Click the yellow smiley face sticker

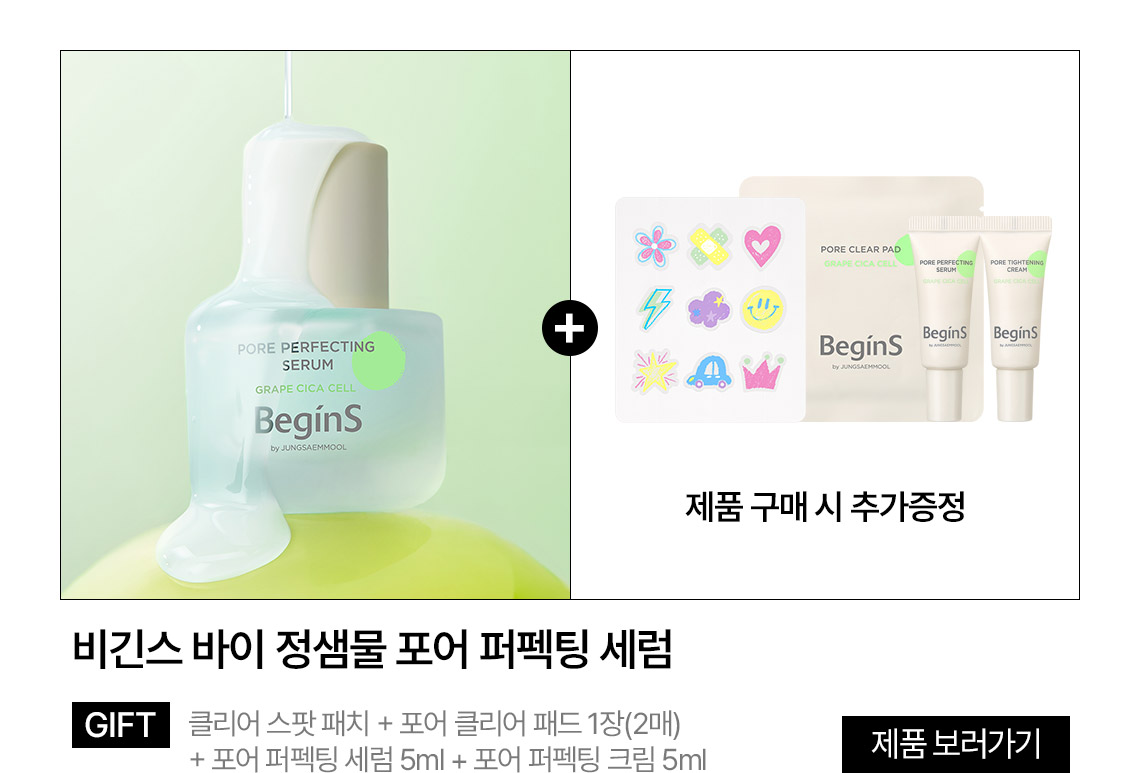(763, 308)
